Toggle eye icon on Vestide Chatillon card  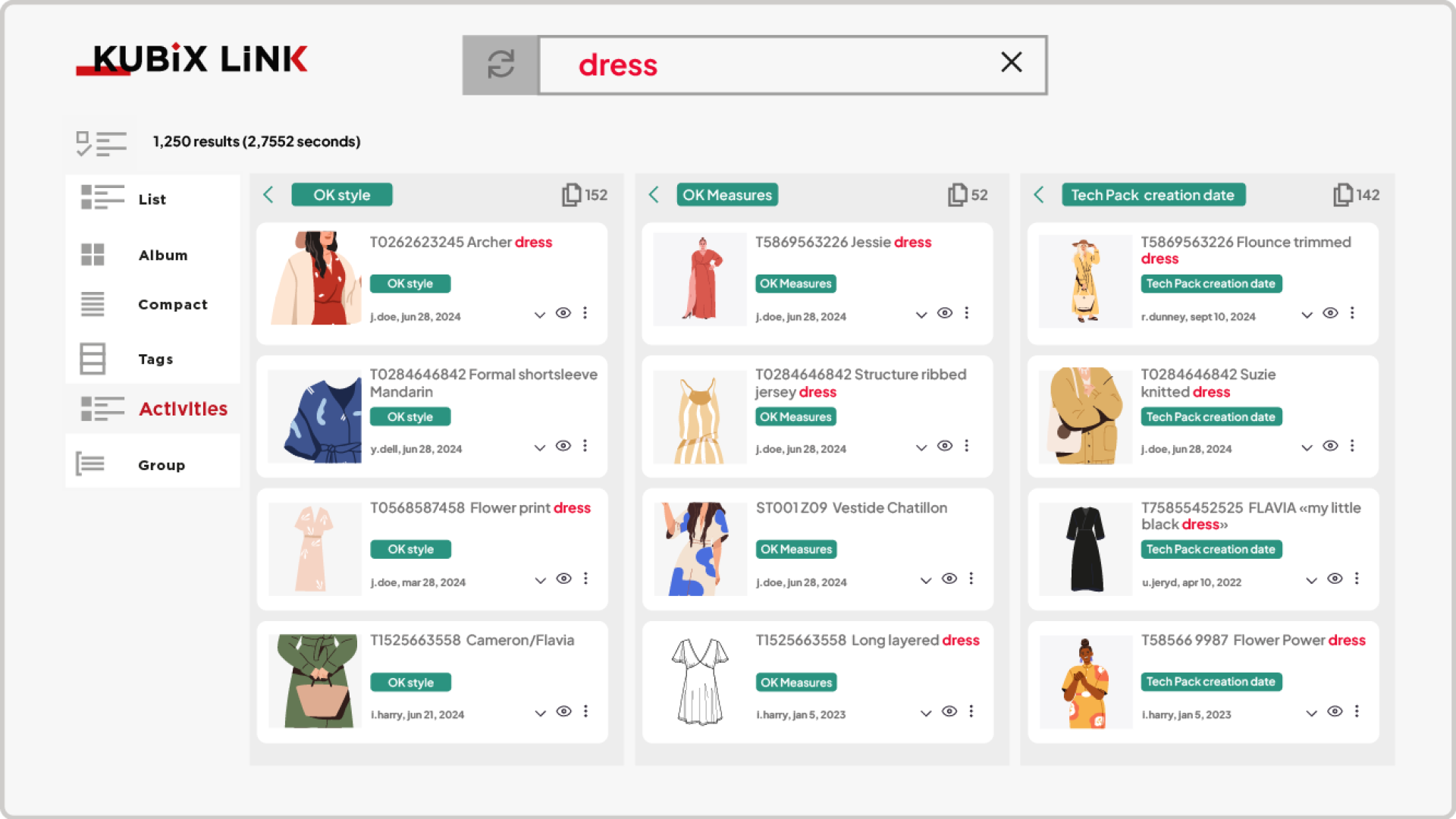[x=949, y=579]
